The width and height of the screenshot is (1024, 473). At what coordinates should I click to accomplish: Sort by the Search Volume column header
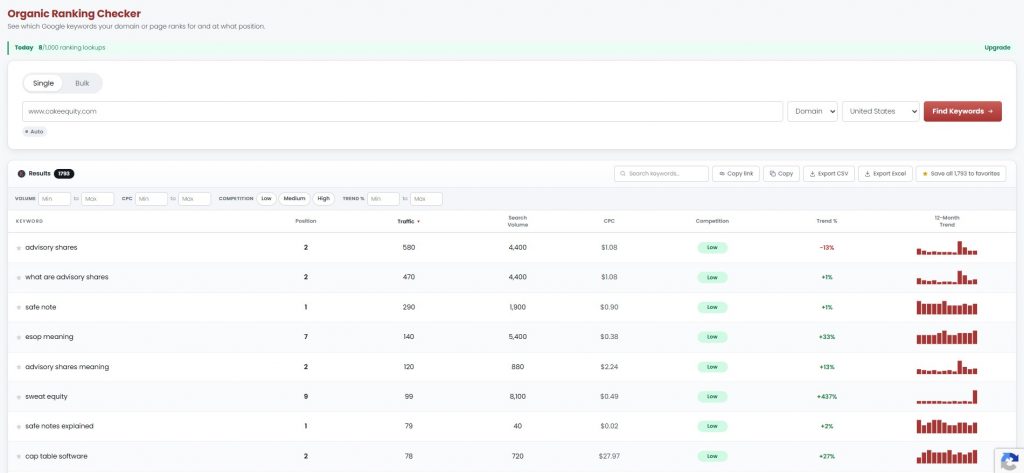[x=518, y=221]
